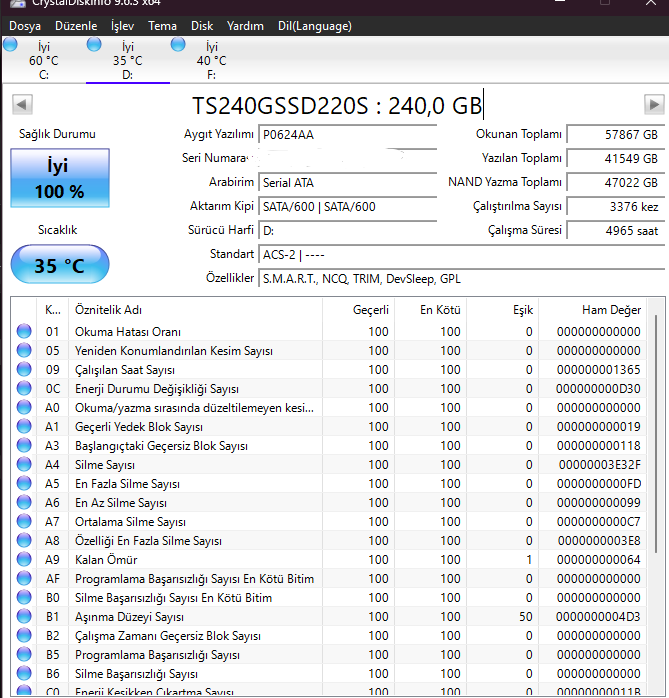
Task: Click the SATA/600 transfer mode field
Action: (x=348, y=207)
